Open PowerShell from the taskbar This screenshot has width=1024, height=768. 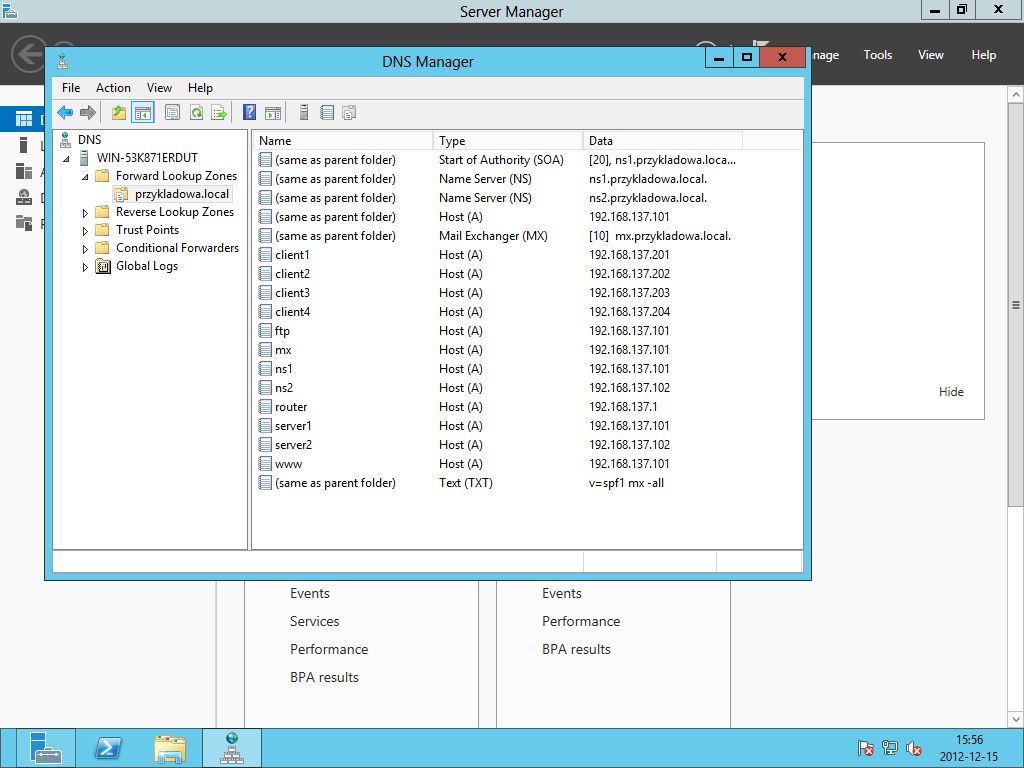[108, 748]
